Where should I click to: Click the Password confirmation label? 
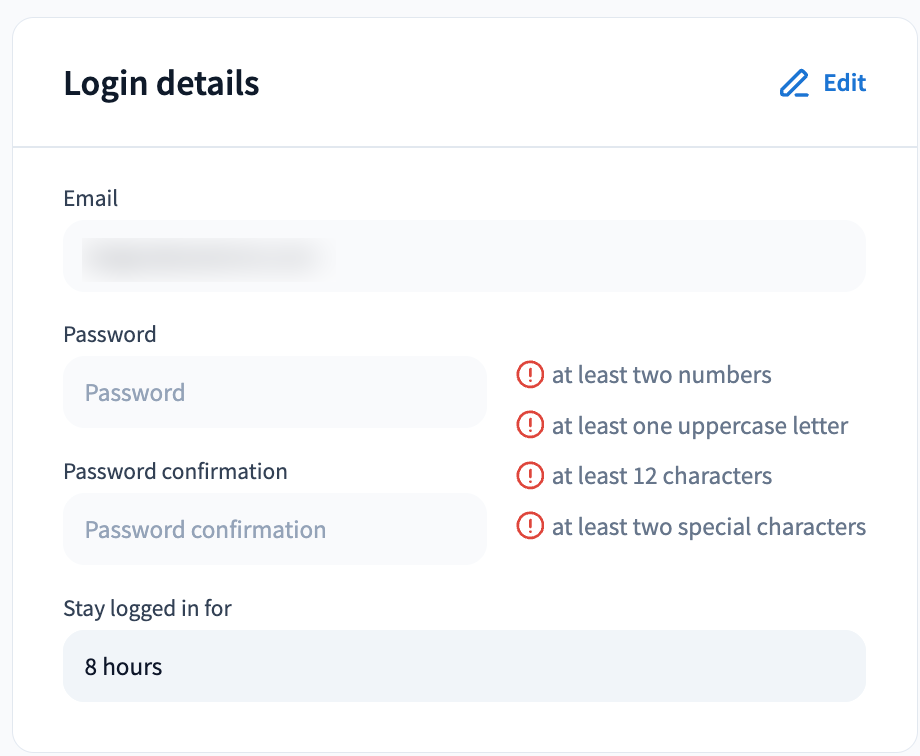coord(175,471)
